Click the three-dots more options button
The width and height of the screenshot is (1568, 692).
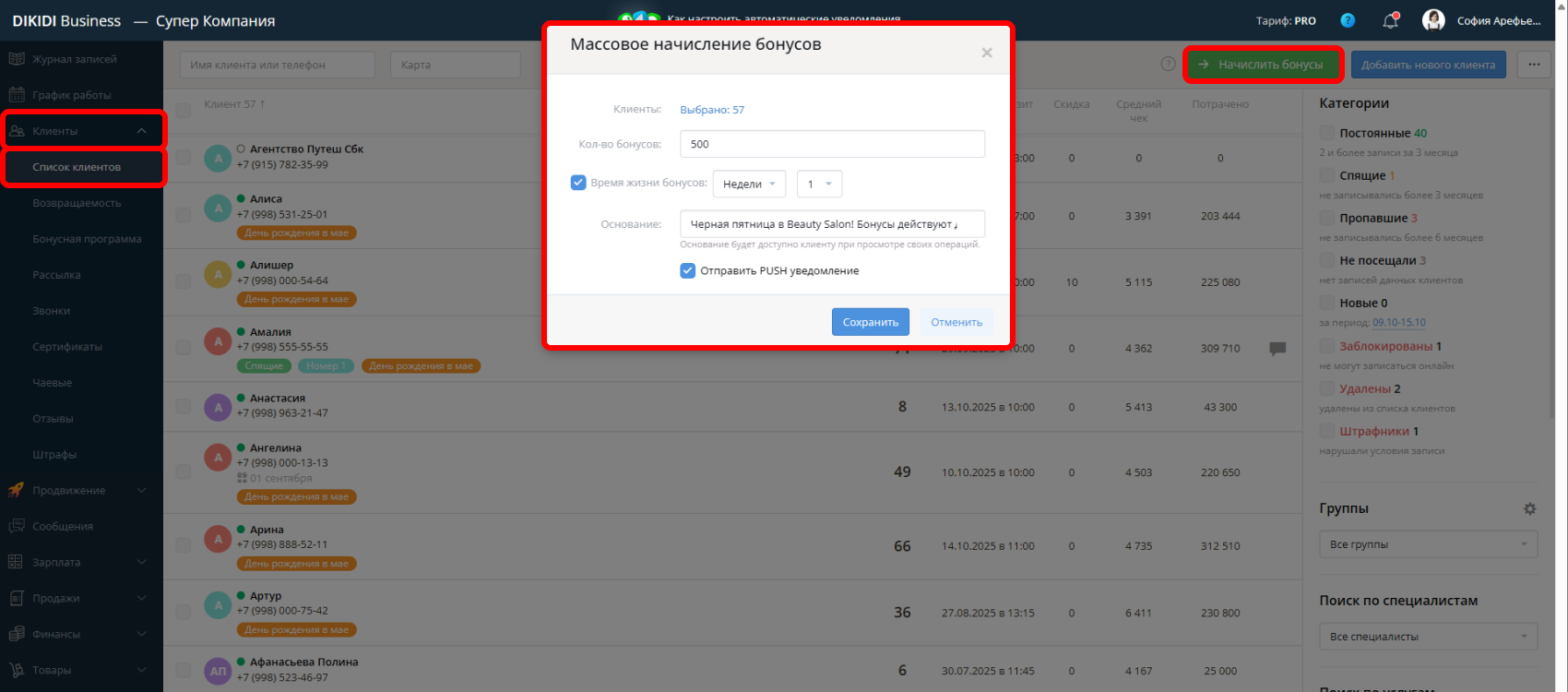pyautogui.click(x=1534, y=65)
